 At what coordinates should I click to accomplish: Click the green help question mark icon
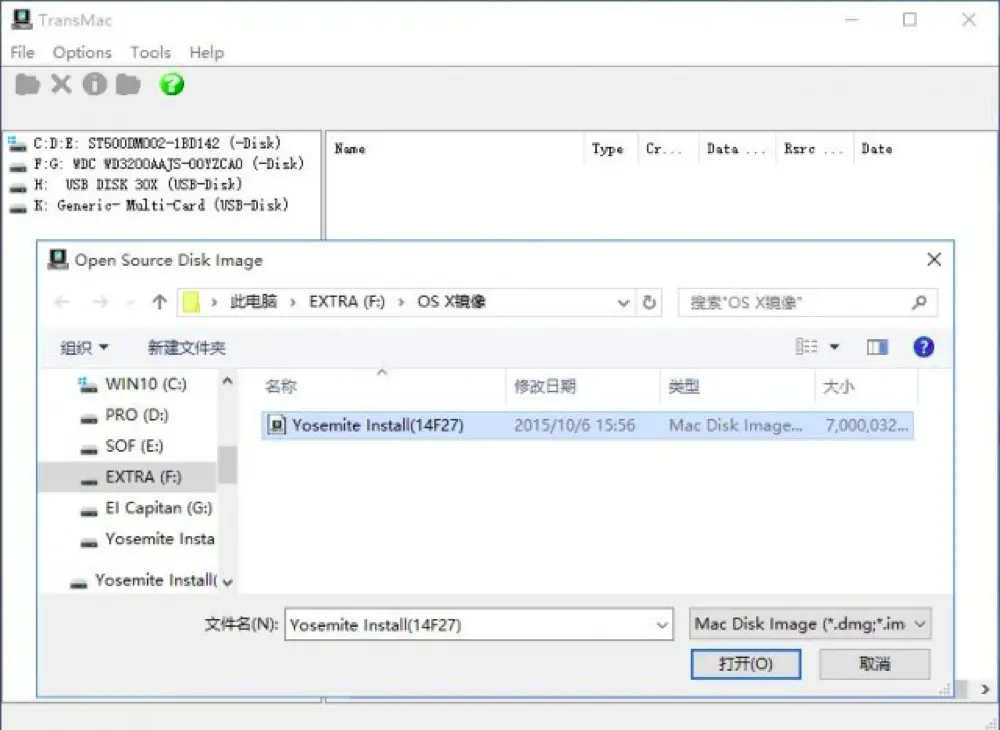(172, 84)
